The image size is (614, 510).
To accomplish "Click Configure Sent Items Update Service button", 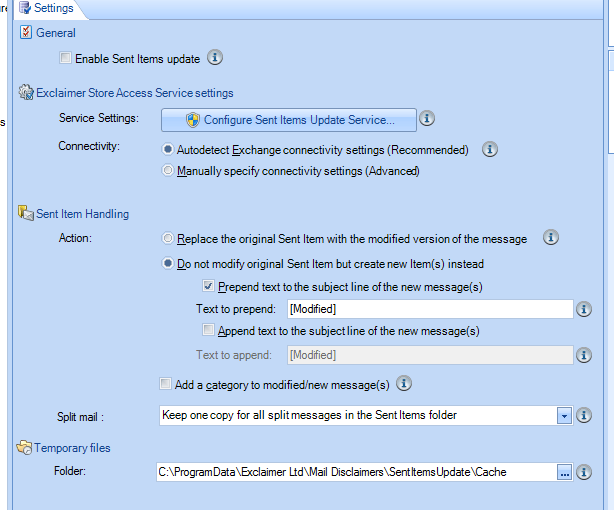I will 289,120.
